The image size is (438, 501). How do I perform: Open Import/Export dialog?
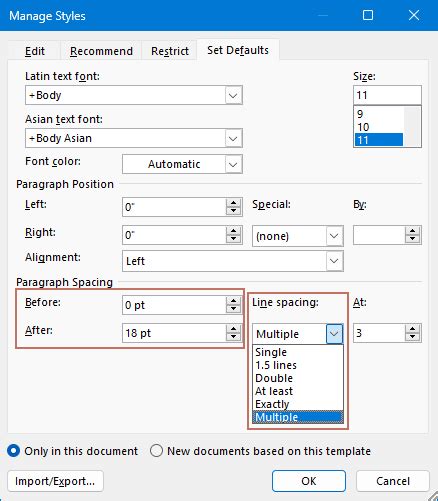55,481
